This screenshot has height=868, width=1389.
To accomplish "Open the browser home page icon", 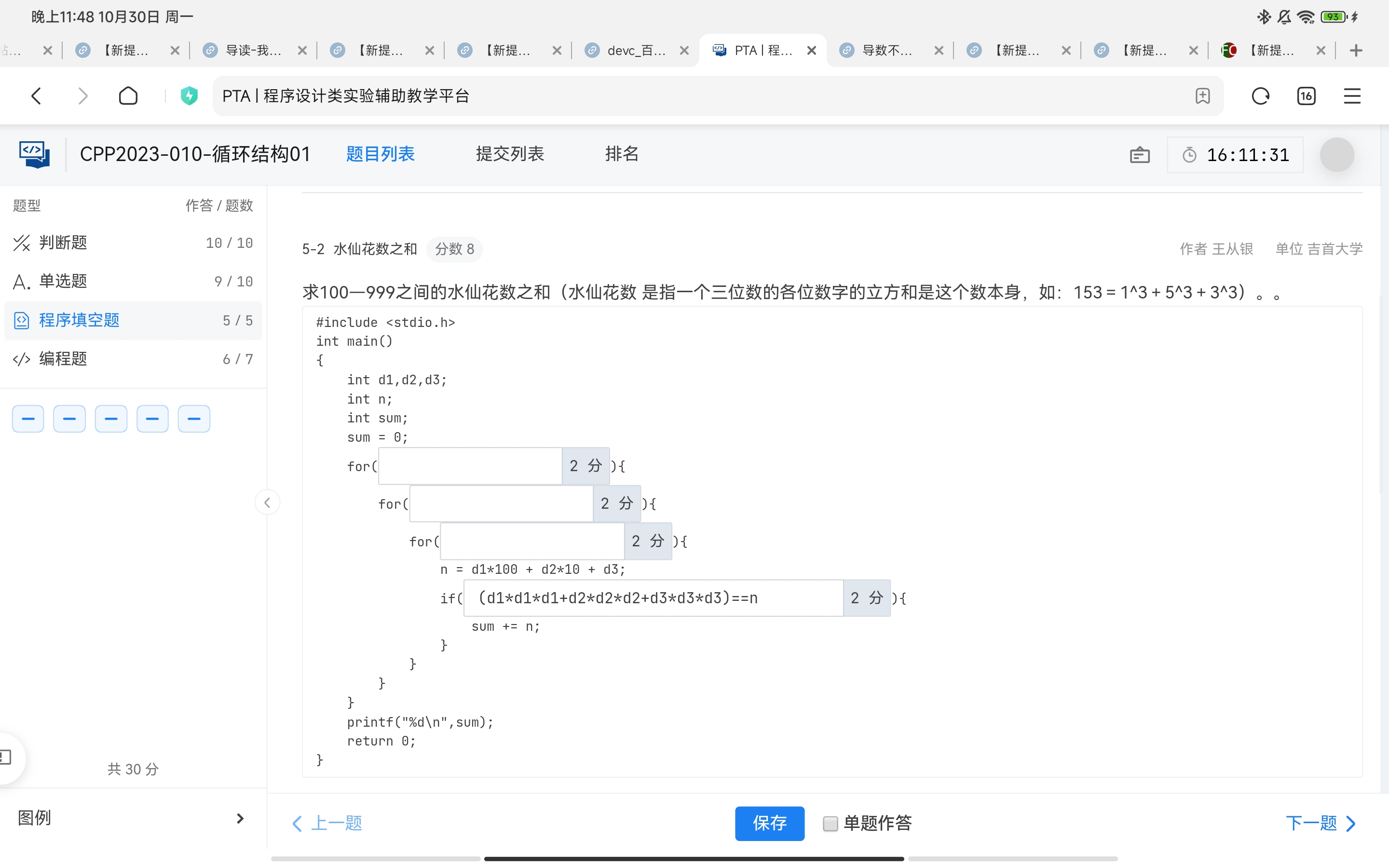I will tap(128, 96).
